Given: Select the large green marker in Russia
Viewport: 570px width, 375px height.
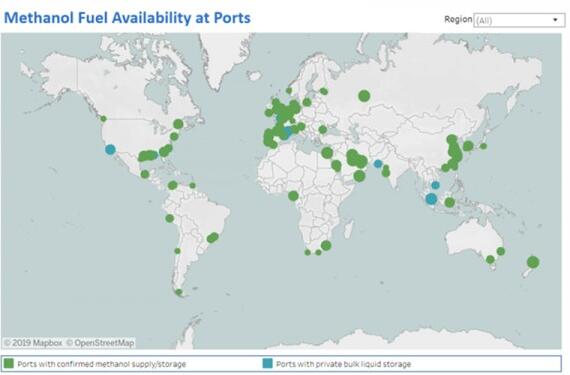Looking at the screenshot, I should (364, 96).
